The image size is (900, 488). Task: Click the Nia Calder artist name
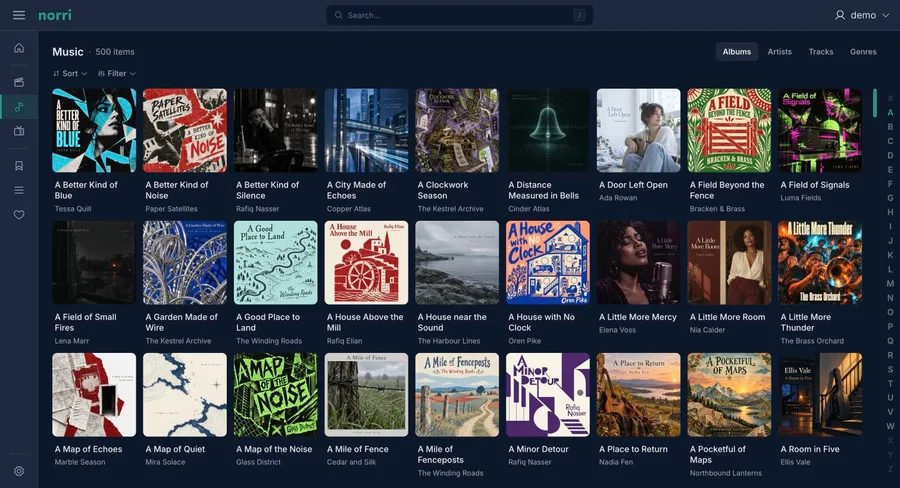tap(707, 330)
